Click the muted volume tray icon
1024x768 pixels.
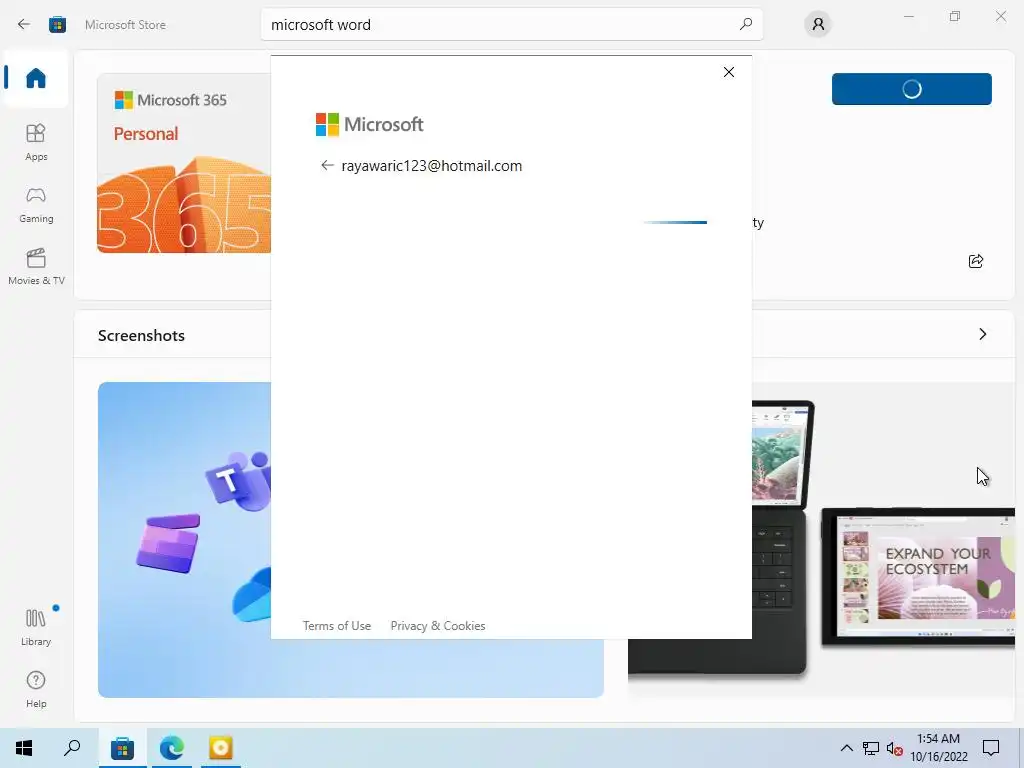pyautogui.click(x=895, y=748)
